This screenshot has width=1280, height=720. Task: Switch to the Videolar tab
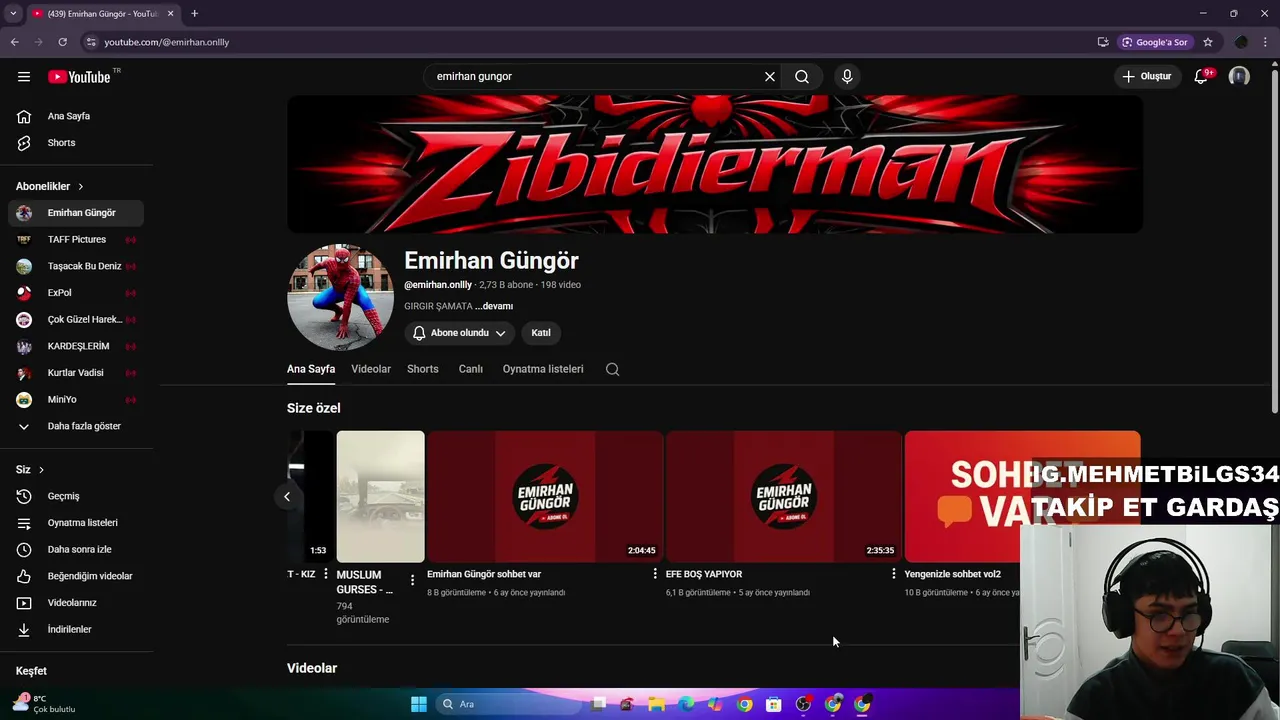(371, 369)
